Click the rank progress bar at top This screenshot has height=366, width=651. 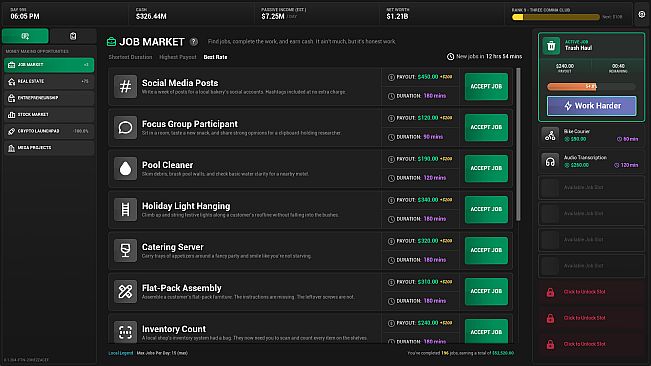click(x=556, y=17)
